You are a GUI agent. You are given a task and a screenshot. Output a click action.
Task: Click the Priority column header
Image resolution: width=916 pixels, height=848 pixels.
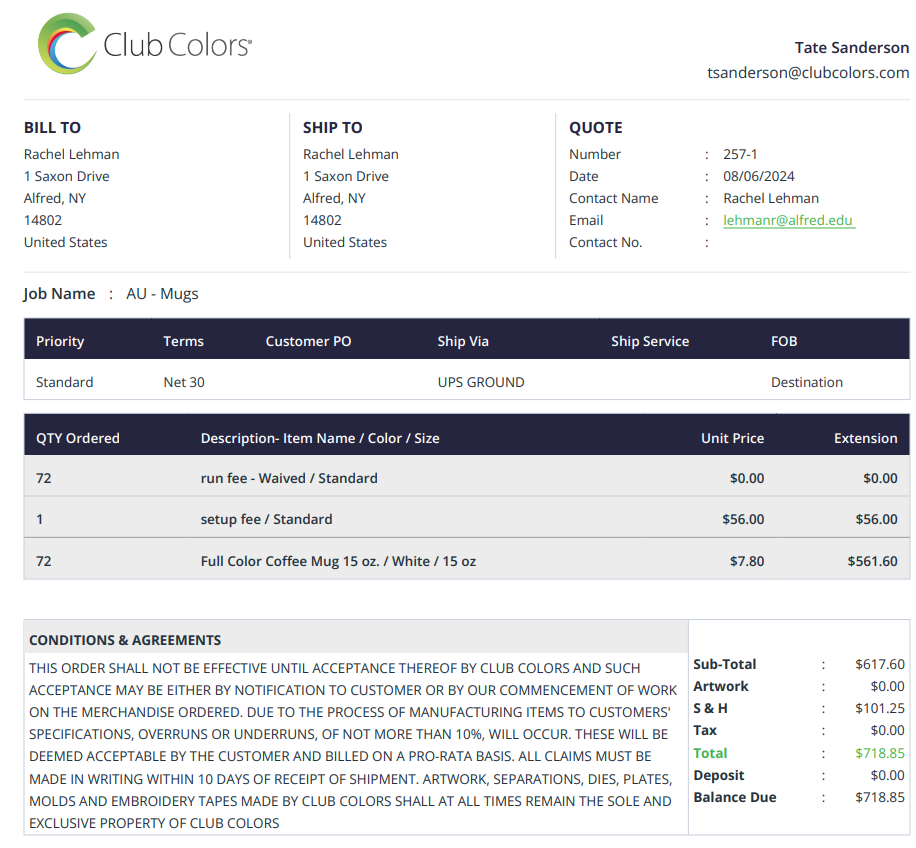60,341
